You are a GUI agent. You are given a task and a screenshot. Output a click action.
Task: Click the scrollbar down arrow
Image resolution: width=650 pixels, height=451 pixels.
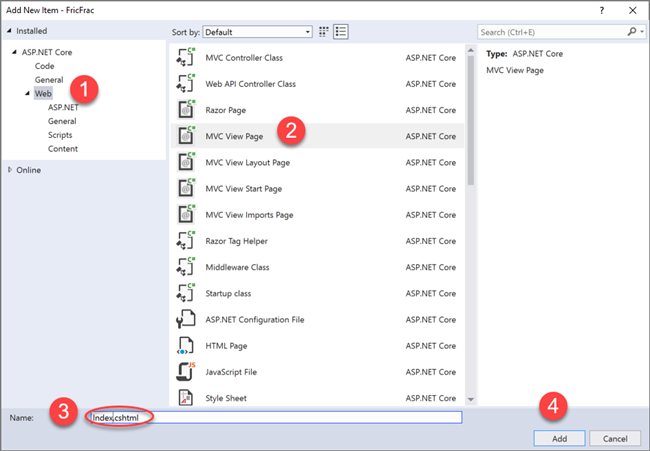point(471,399)
